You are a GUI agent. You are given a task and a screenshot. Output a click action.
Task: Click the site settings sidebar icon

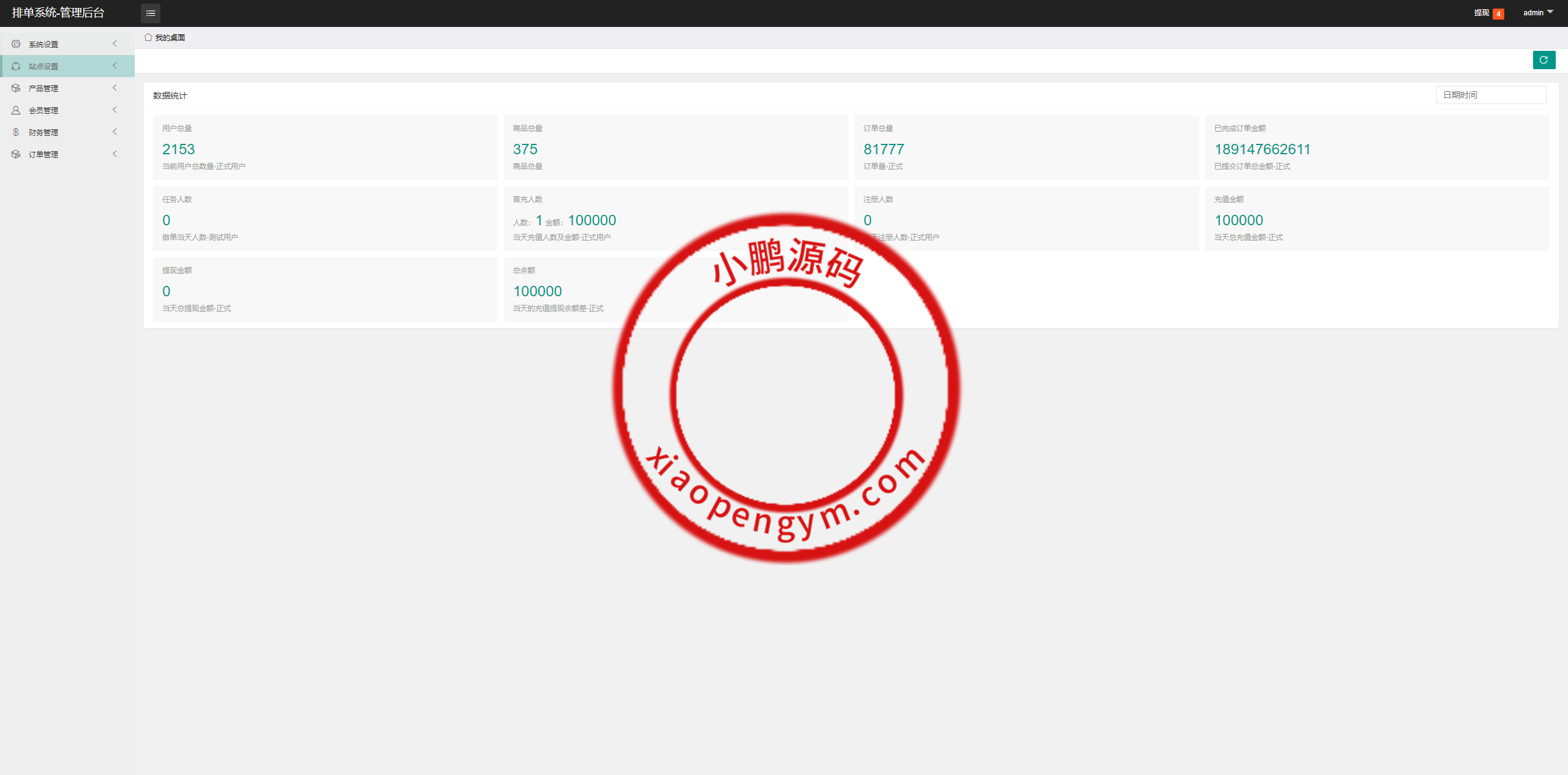[16, 66]
